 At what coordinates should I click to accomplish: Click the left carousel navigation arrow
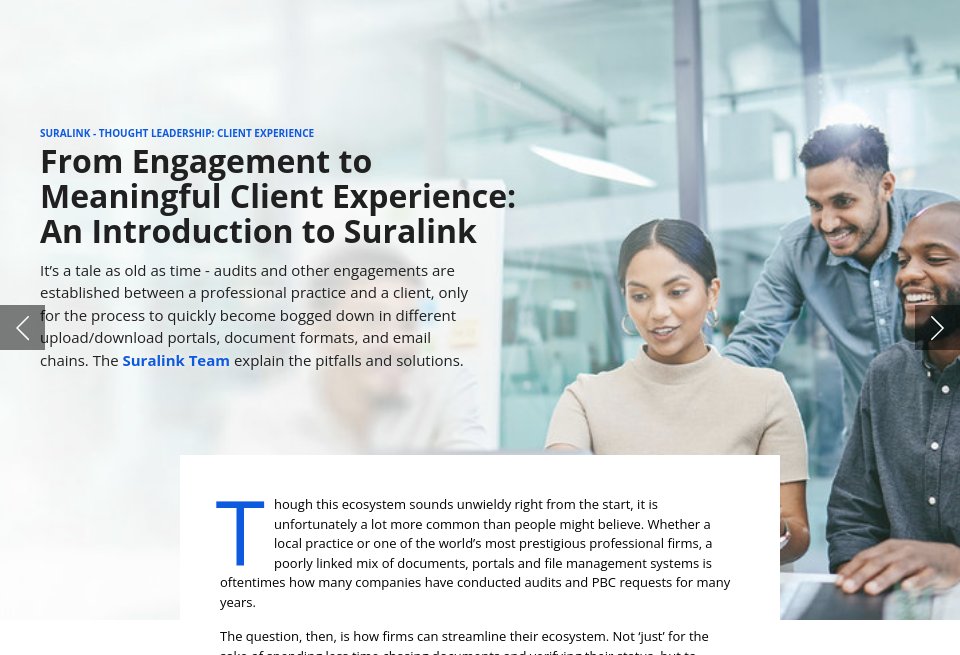pyautogui.click(x=22, y=327)
